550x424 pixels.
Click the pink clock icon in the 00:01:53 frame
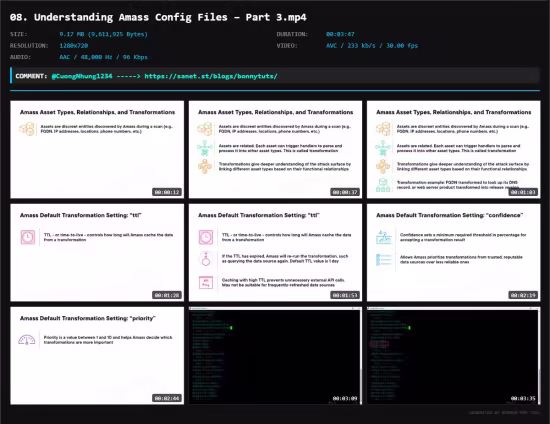pos(206,237)
